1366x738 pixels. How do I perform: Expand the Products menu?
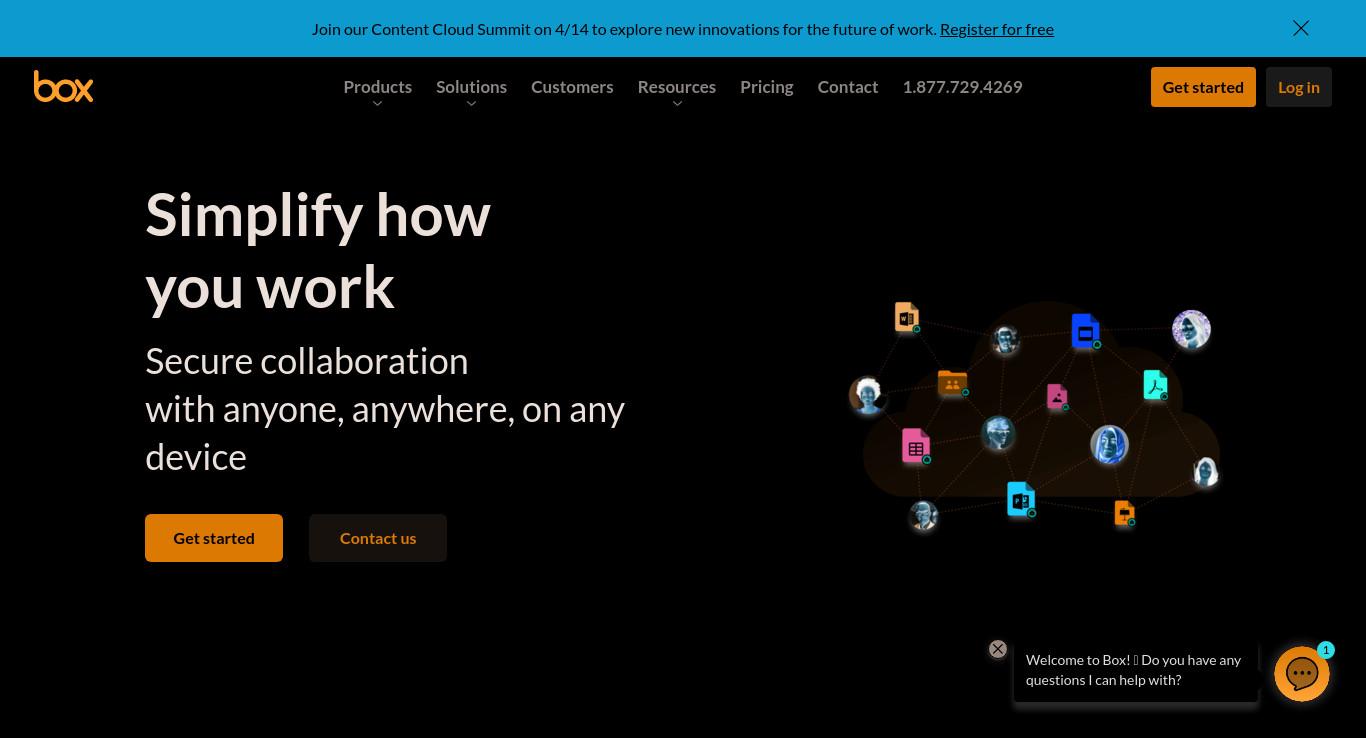pos(377,88)
